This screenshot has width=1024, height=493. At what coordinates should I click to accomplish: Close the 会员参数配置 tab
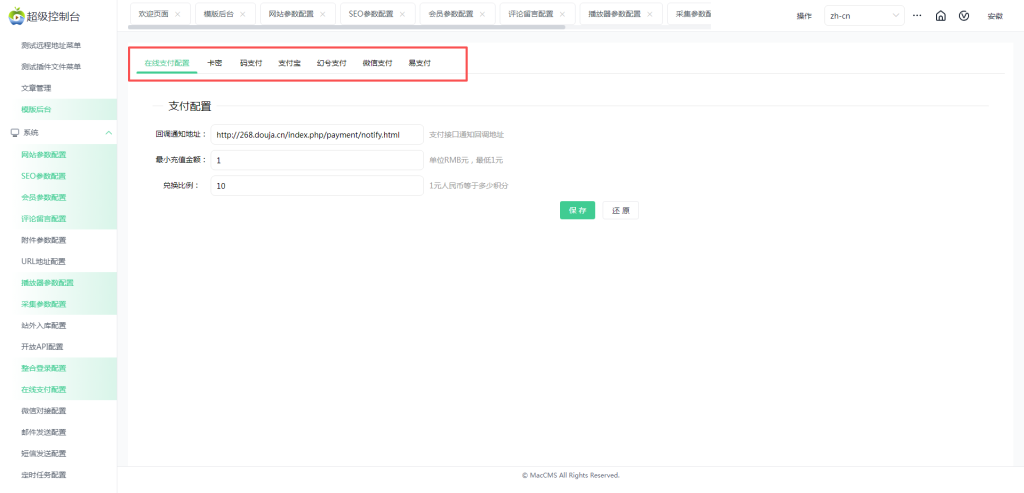point(482,14)
